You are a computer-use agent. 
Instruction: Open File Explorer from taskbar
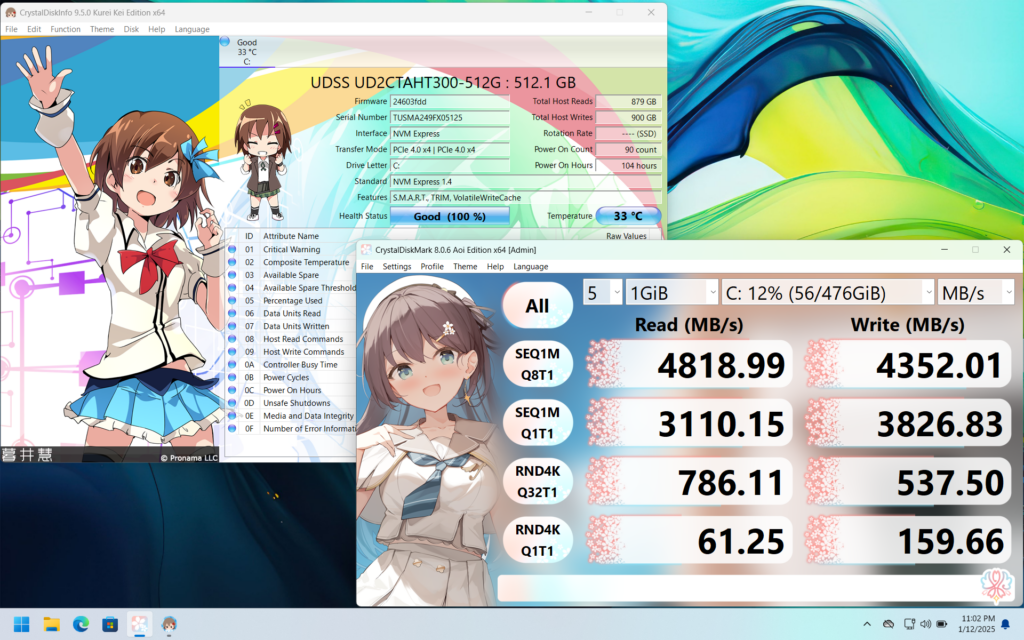(x=52, y=624)
